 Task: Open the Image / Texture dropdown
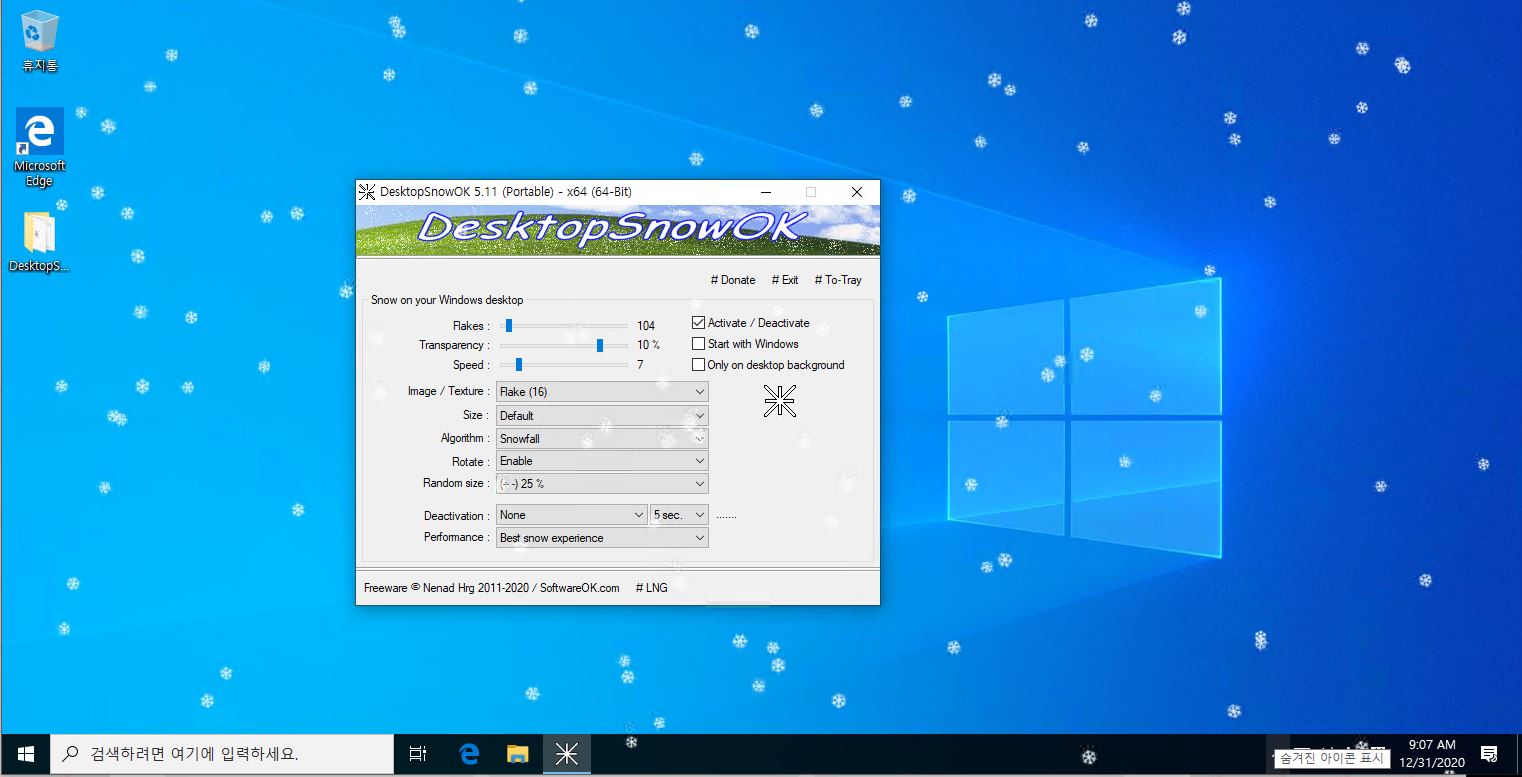pyautogui.click(x=602, y=392)
